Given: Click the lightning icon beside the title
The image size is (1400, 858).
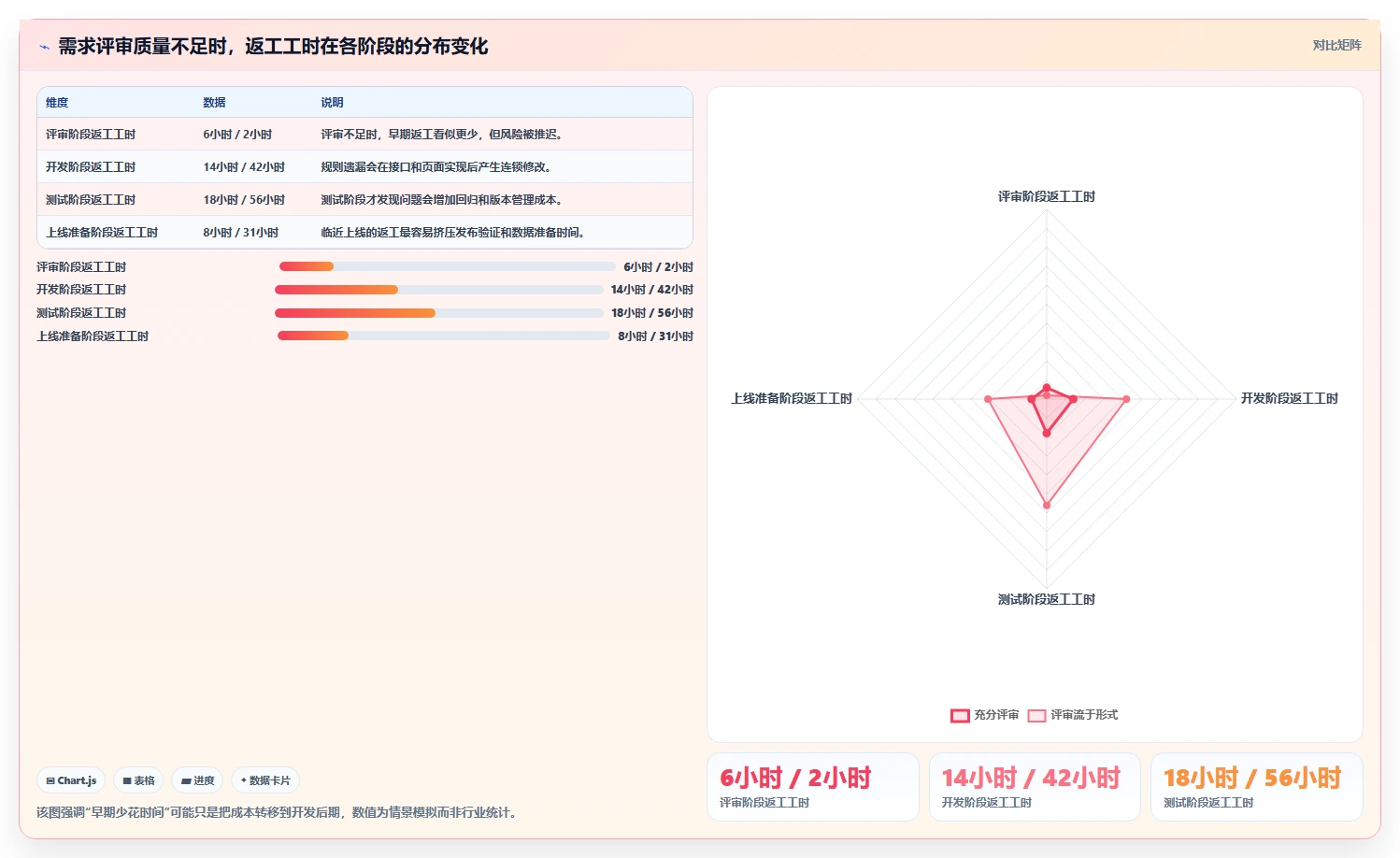Looking at the screenshot, I should click(x=44, y=47).
